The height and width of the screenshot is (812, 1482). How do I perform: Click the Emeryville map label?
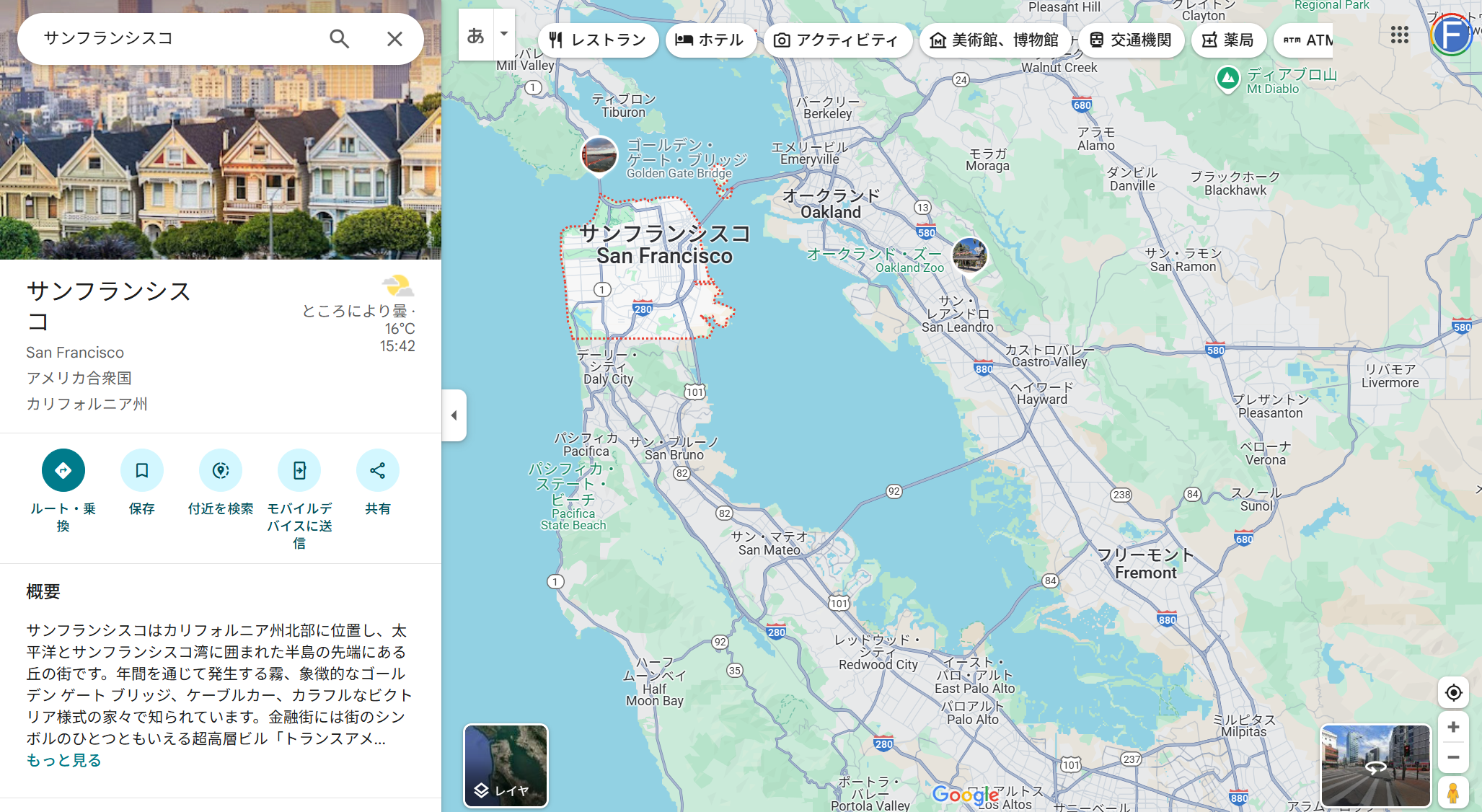coord(809,153)
